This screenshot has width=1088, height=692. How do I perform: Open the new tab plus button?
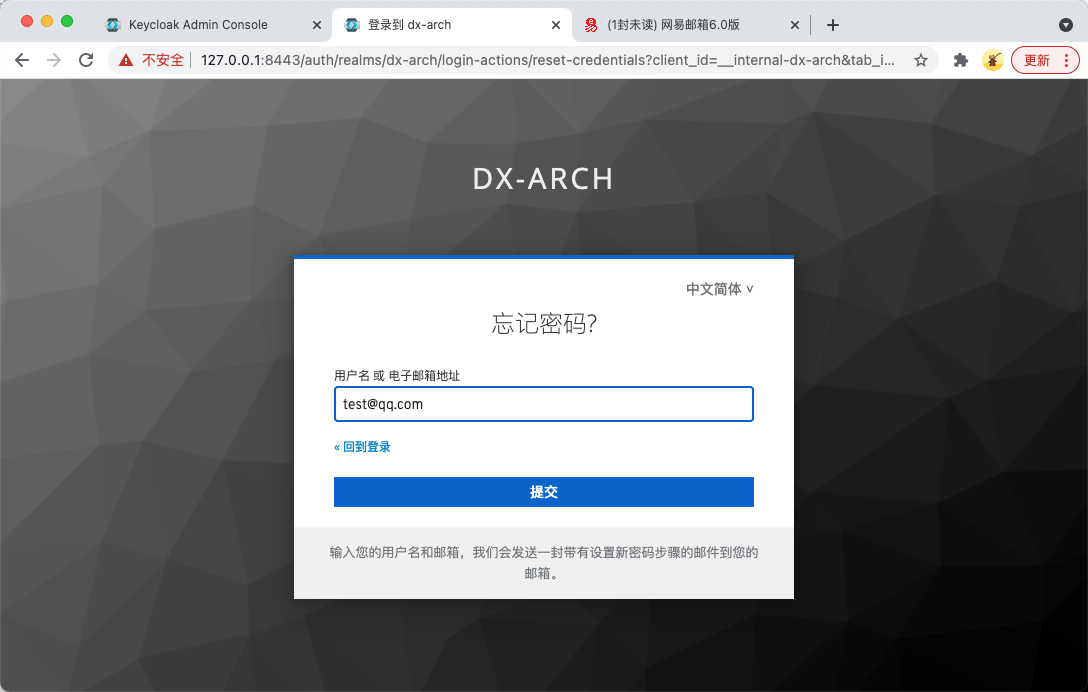click(x=833, y=25)
